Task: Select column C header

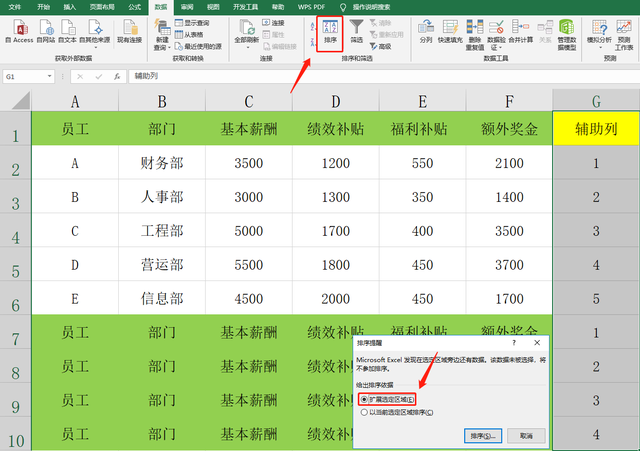Action: click(x=249, y=101)
